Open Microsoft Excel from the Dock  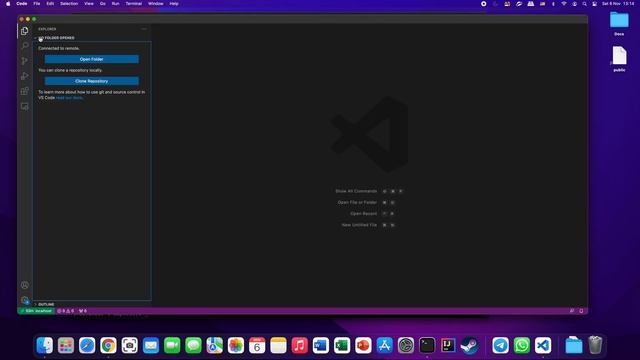pyautogui.click(x=342, y=345)
